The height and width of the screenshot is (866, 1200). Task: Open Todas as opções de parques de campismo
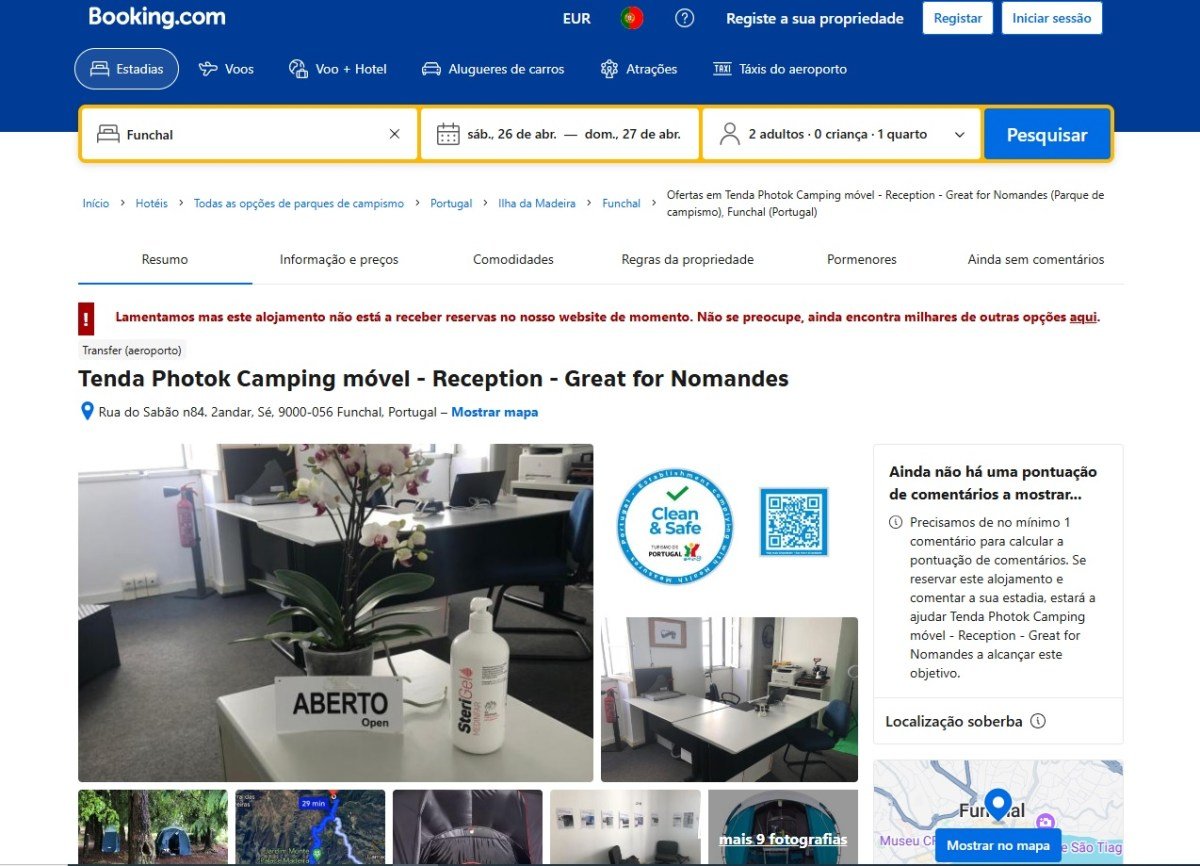pyautogui.click(x=299, y=203)
